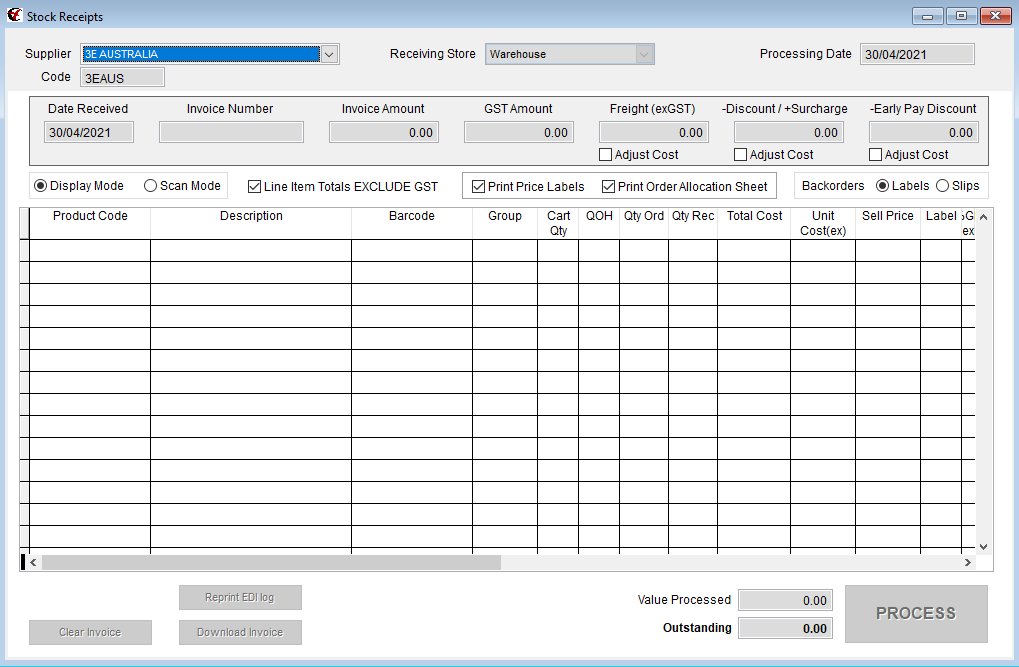The image size is (1019, 667).
Task: Switch to Scan Mode
Action: (x=150, y=186)
